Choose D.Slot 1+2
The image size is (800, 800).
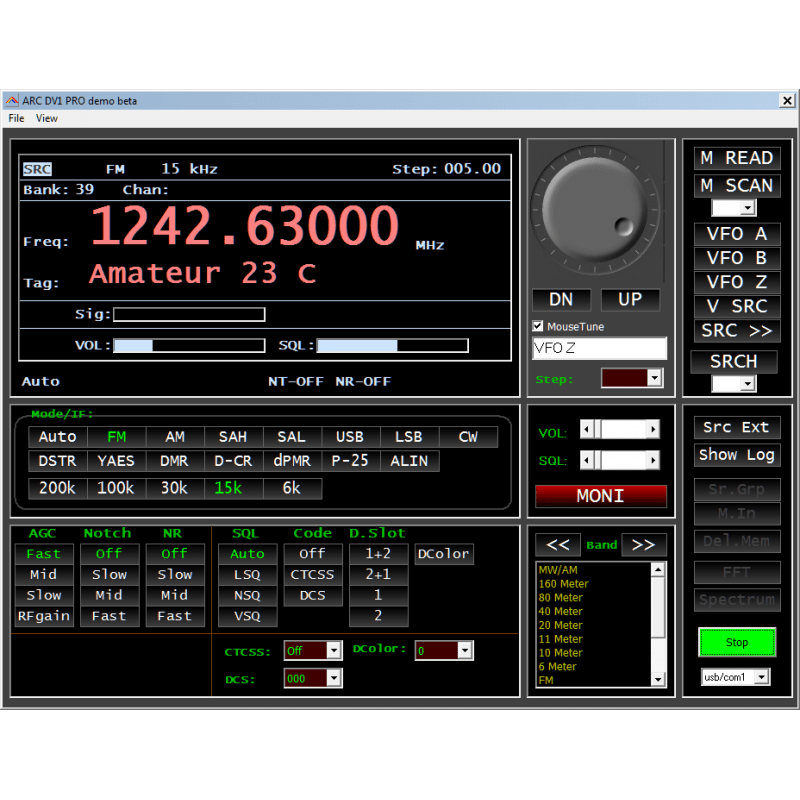point(379,554)
